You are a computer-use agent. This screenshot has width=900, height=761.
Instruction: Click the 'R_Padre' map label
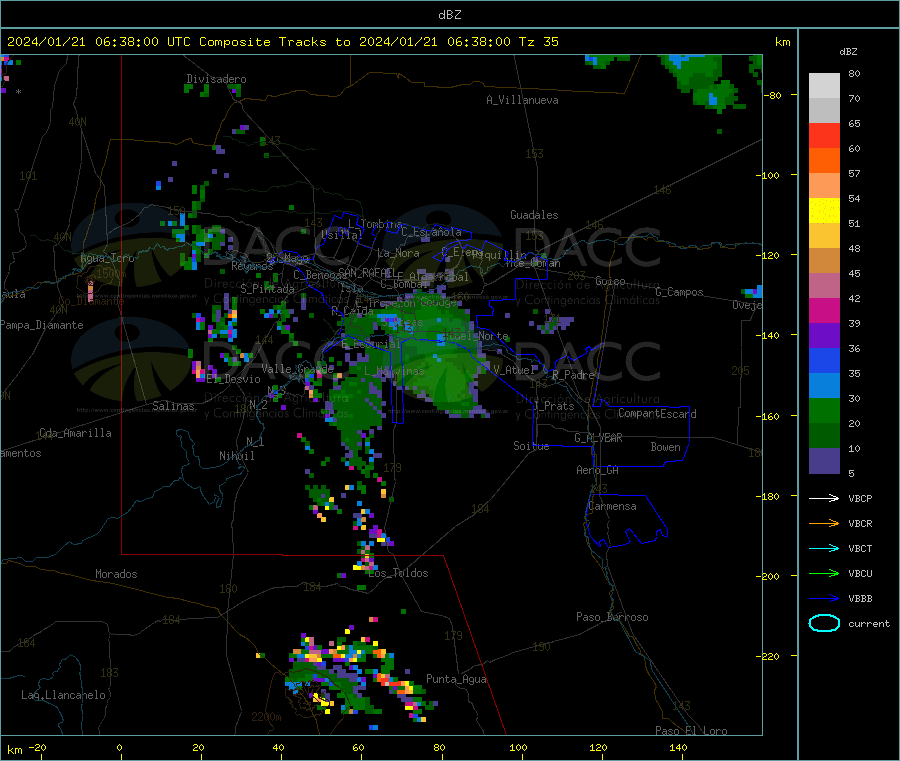click(x=573, y=375)
